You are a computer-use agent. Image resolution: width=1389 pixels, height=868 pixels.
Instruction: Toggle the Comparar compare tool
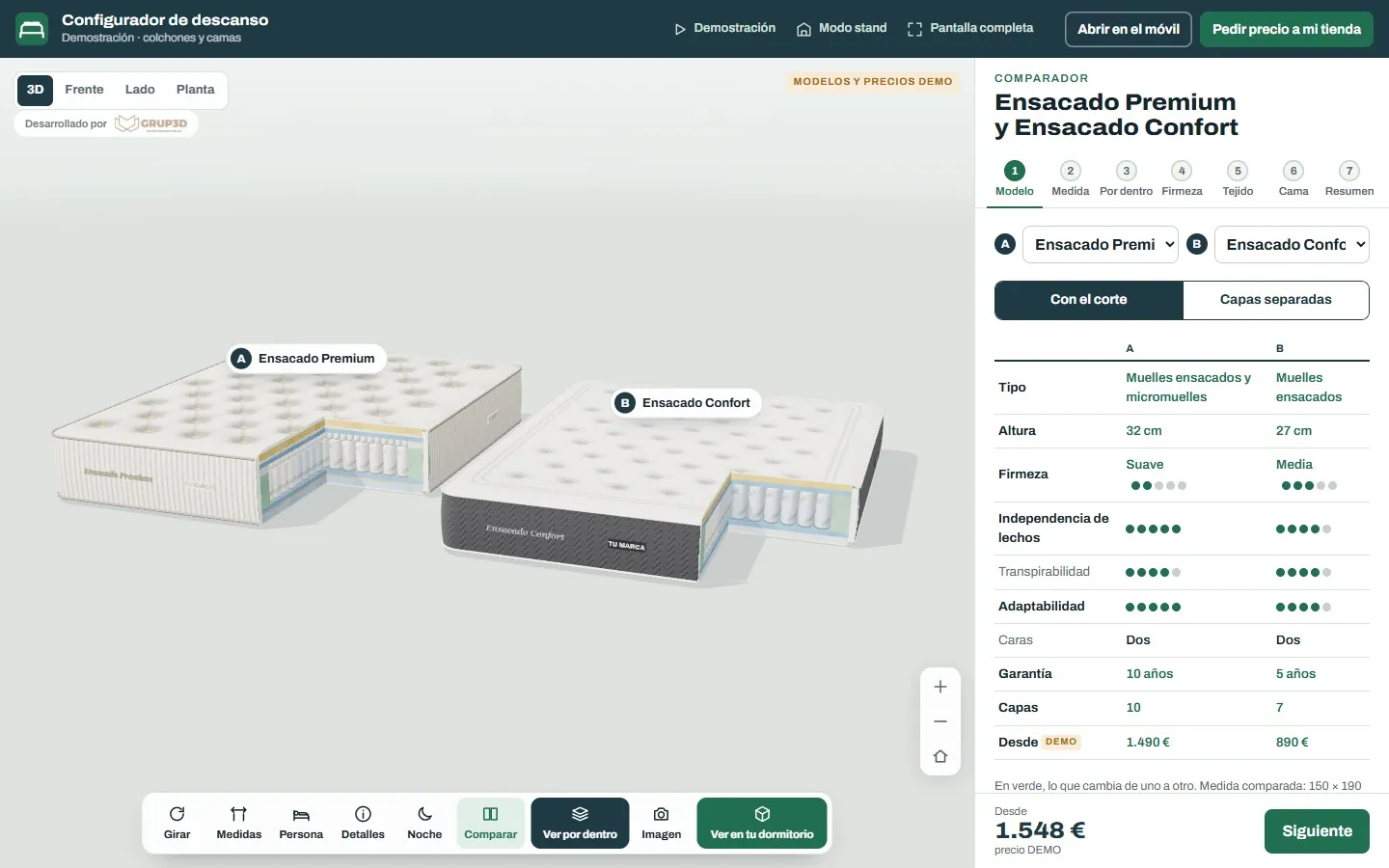(491, 824)
